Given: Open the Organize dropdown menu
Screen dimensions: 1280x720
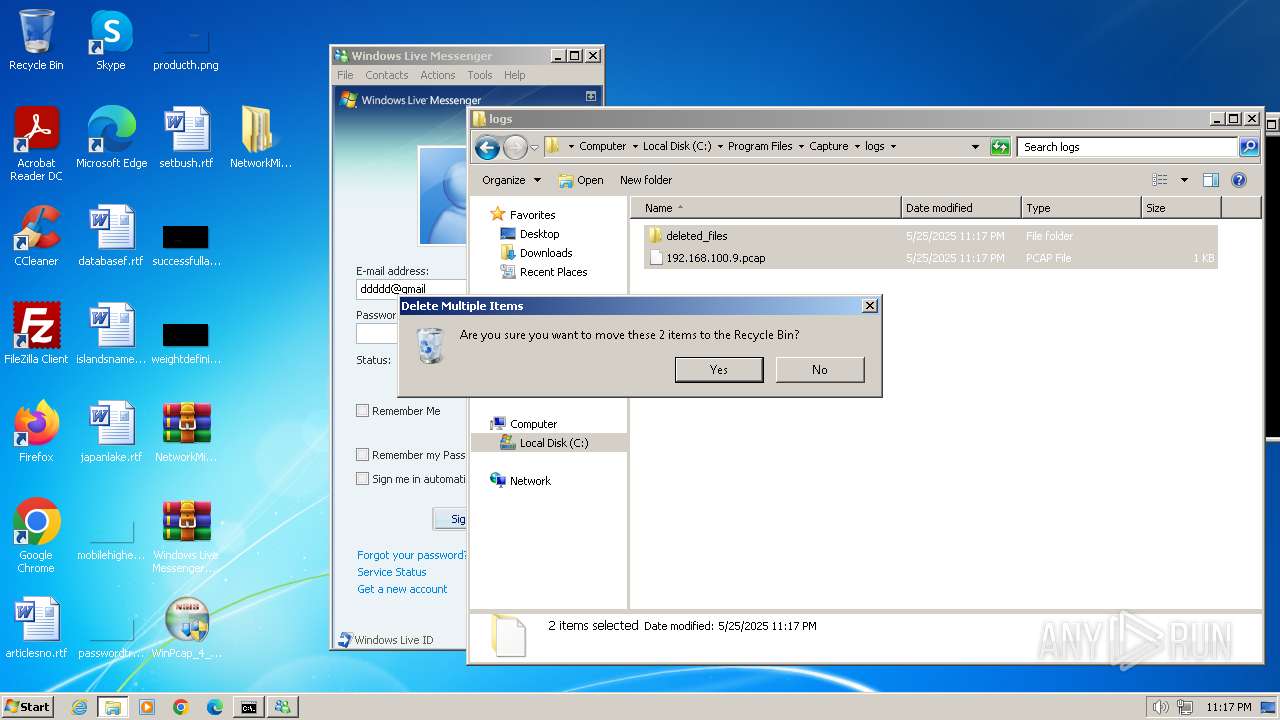Looking at the screenshot, I should [x=511, y=180].
